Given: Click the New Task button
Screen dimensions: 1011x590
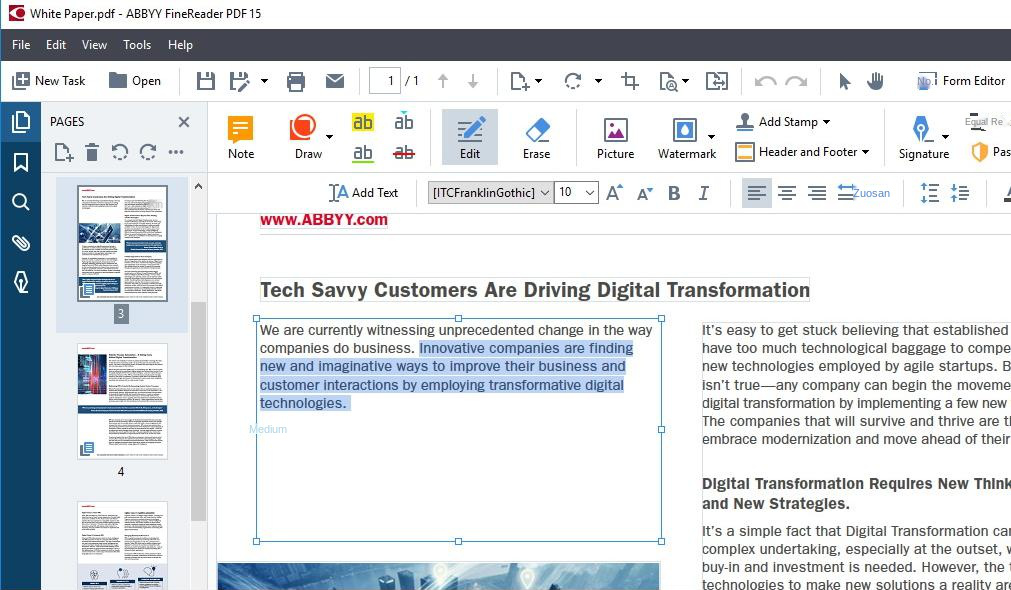Looking at the screenshot, I should click(48, 81).
